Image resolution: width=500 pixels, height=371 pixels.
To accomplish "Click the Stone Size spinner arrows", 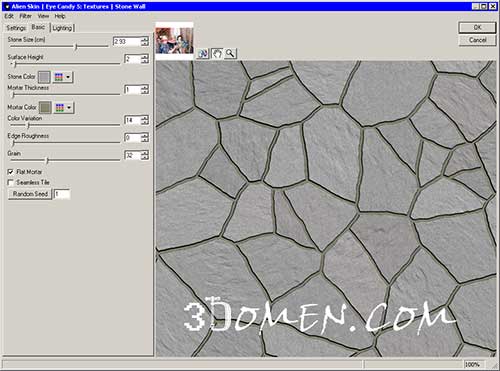I will click(x=145, y=41).
